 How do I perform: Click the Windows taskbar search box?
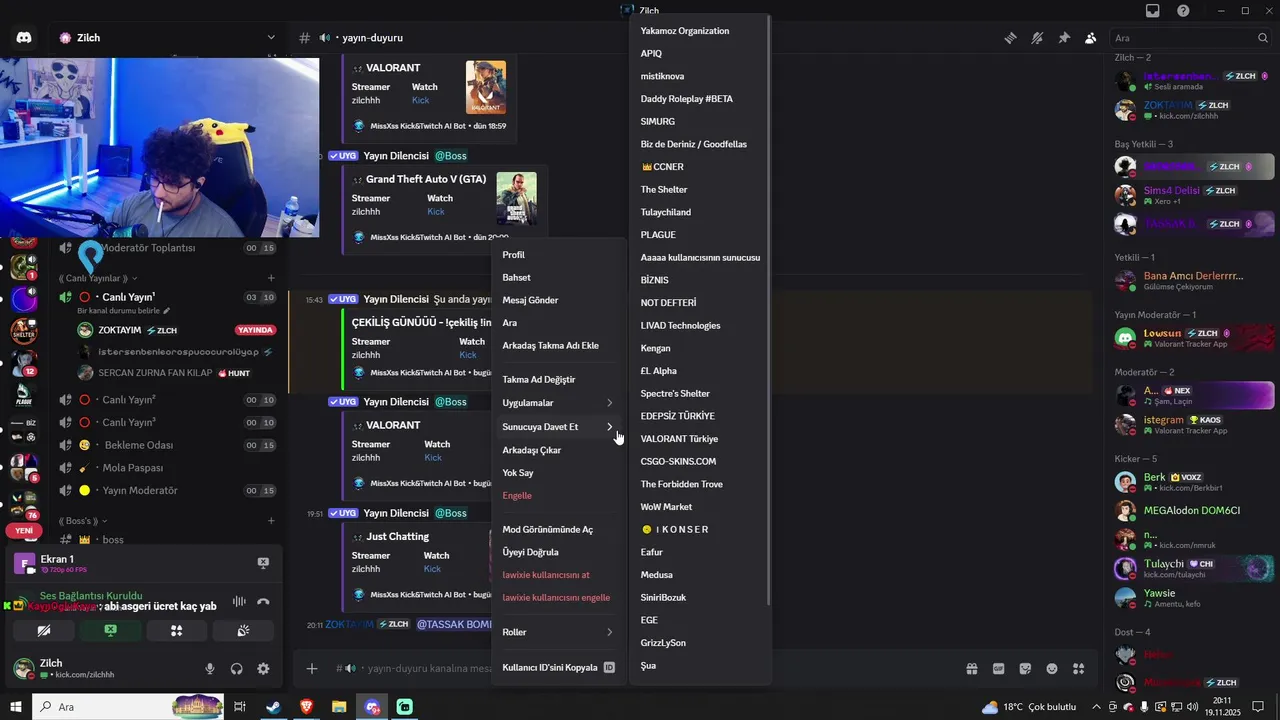(x=130, y=707)
